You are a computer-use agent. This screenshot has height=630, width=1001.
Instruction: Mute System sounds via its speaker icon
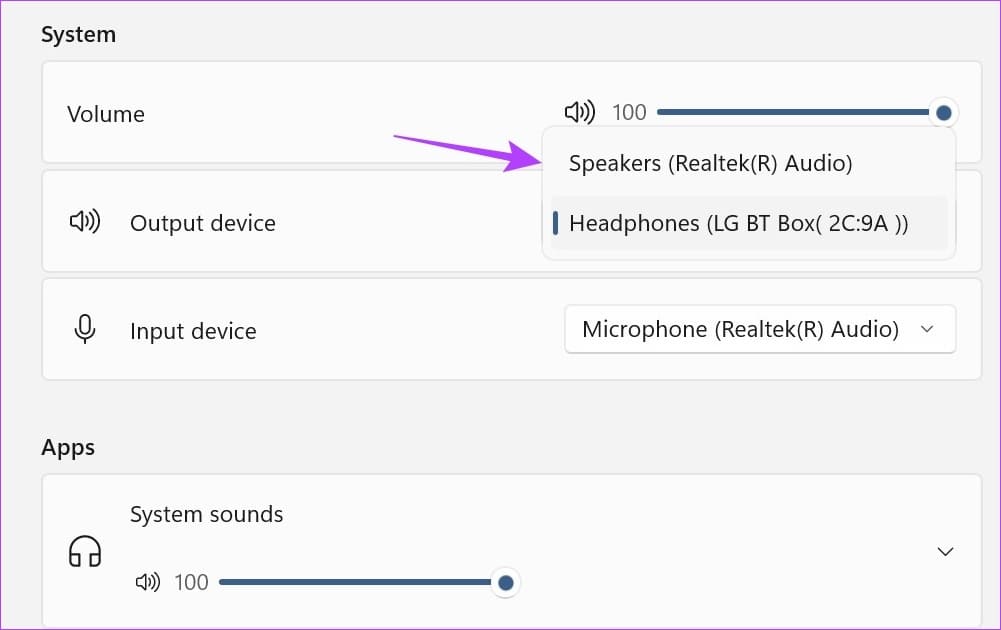tap(148, 582)
